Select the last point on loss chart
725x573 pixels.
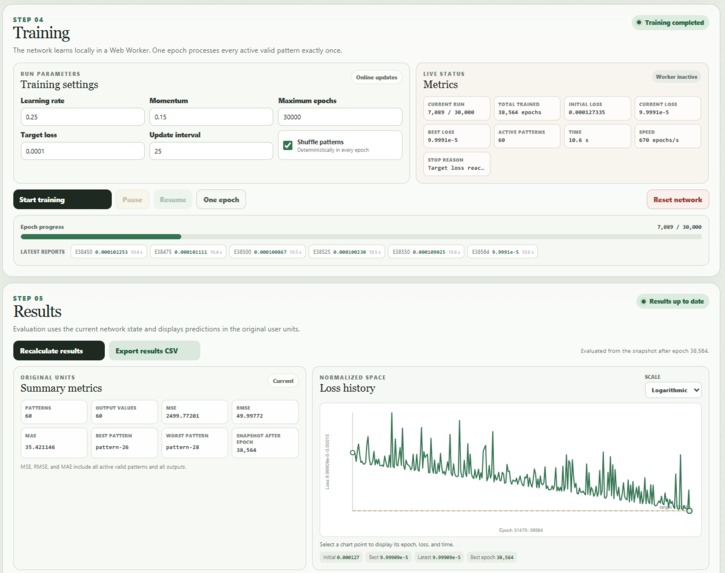(689, 511)
